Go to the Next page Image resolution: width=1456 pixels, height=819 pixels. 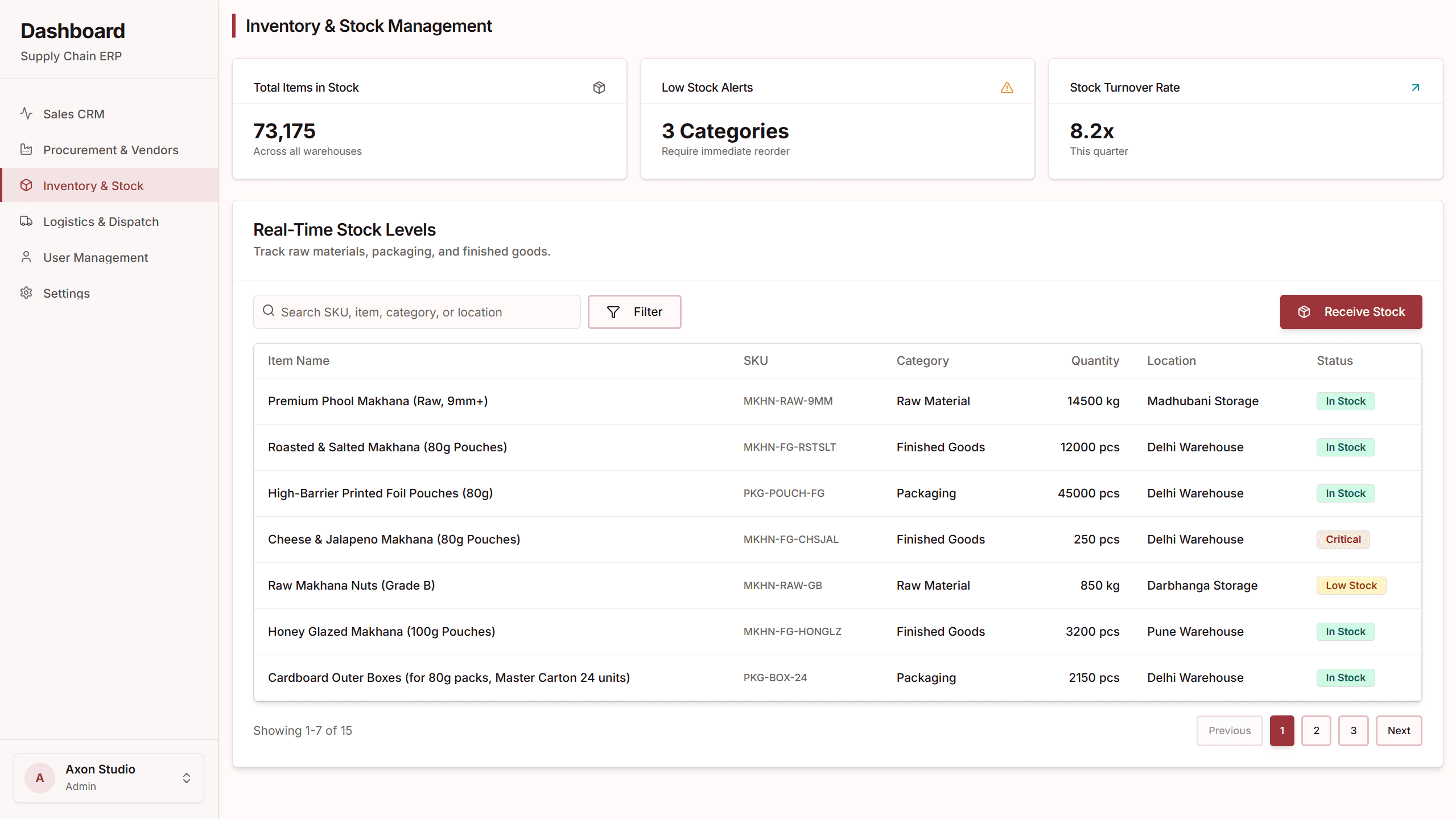[1399, 731]
